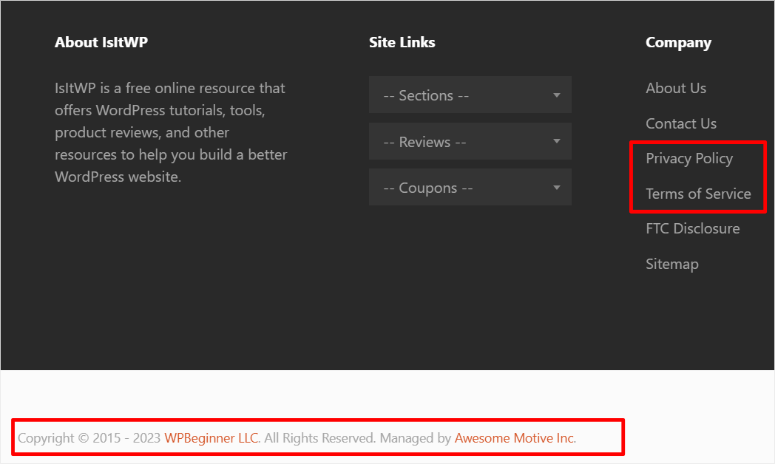Visit the Awesome Motive Inc. link
775x464 pixels.
[x=515, y=438]
